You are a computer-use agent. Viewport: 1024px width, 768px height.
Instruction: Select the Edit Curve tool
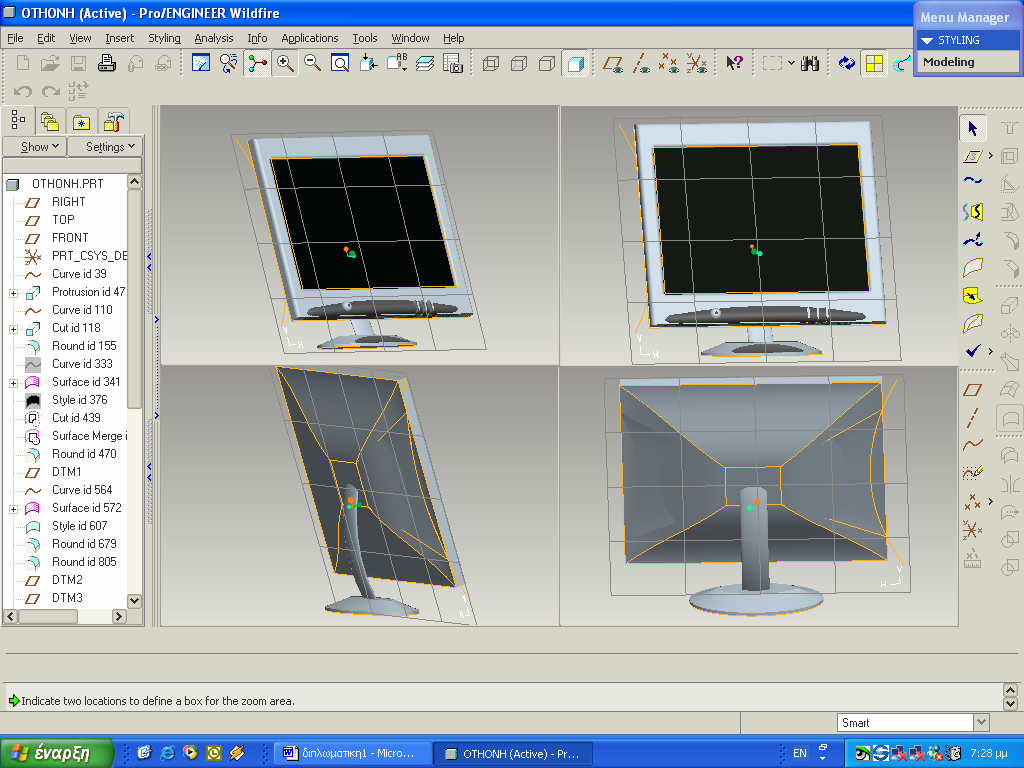pos(972,240)
